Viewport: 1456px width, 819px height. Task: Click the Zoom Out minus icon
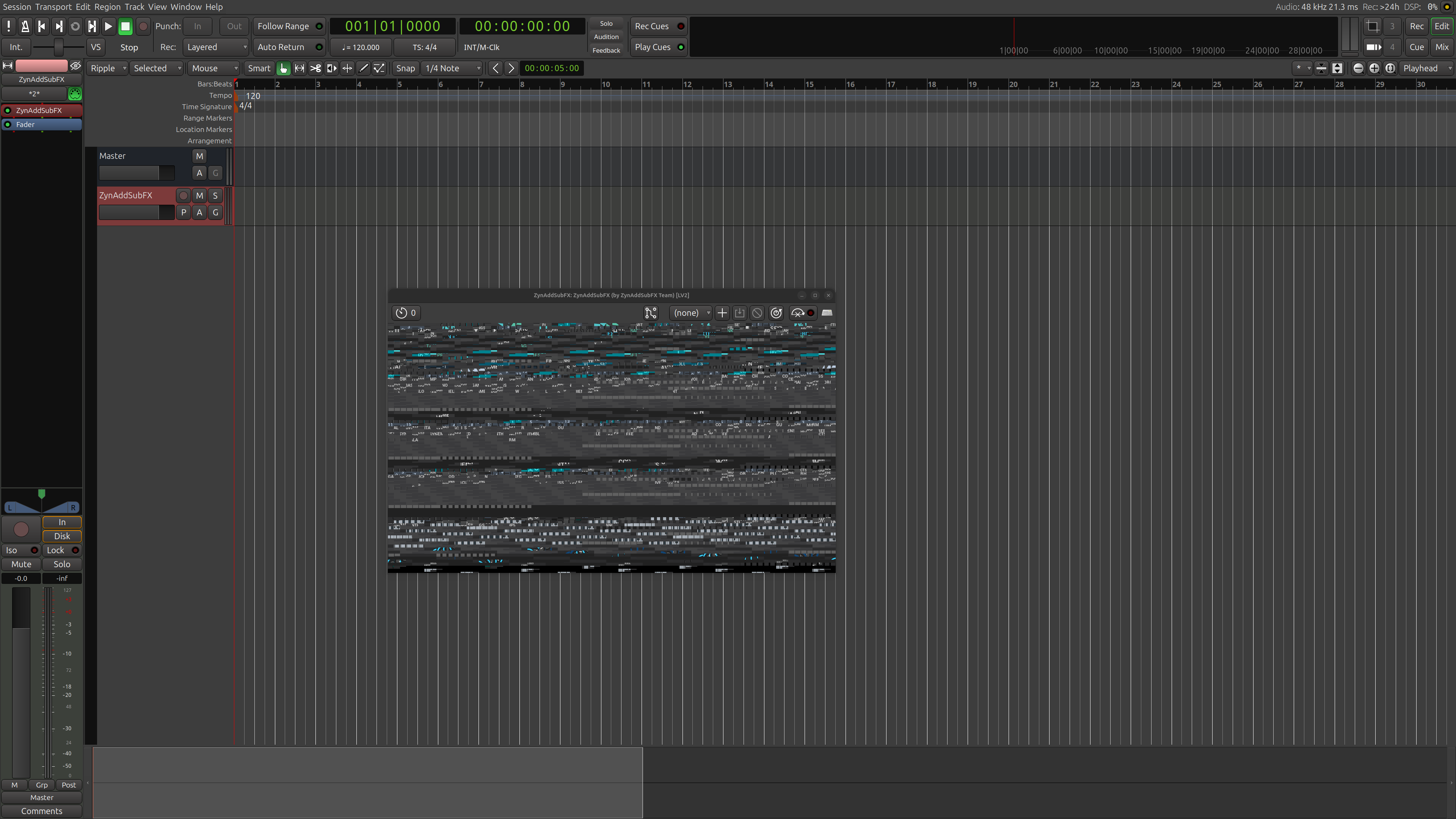[1358, 68]
